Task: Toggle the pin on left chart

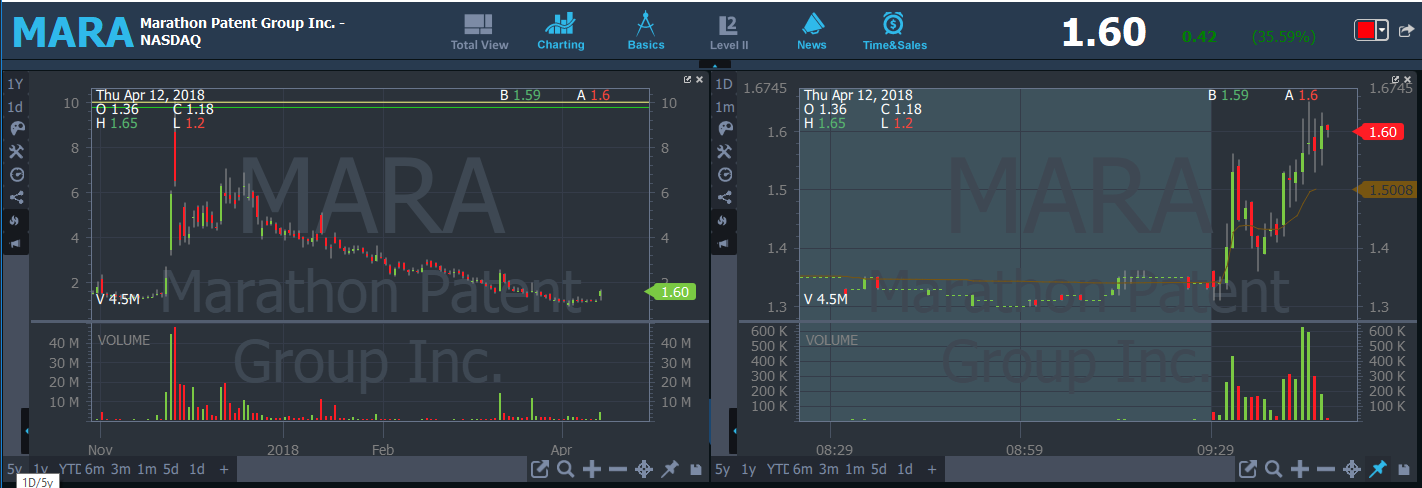Action: pos(670,469)
